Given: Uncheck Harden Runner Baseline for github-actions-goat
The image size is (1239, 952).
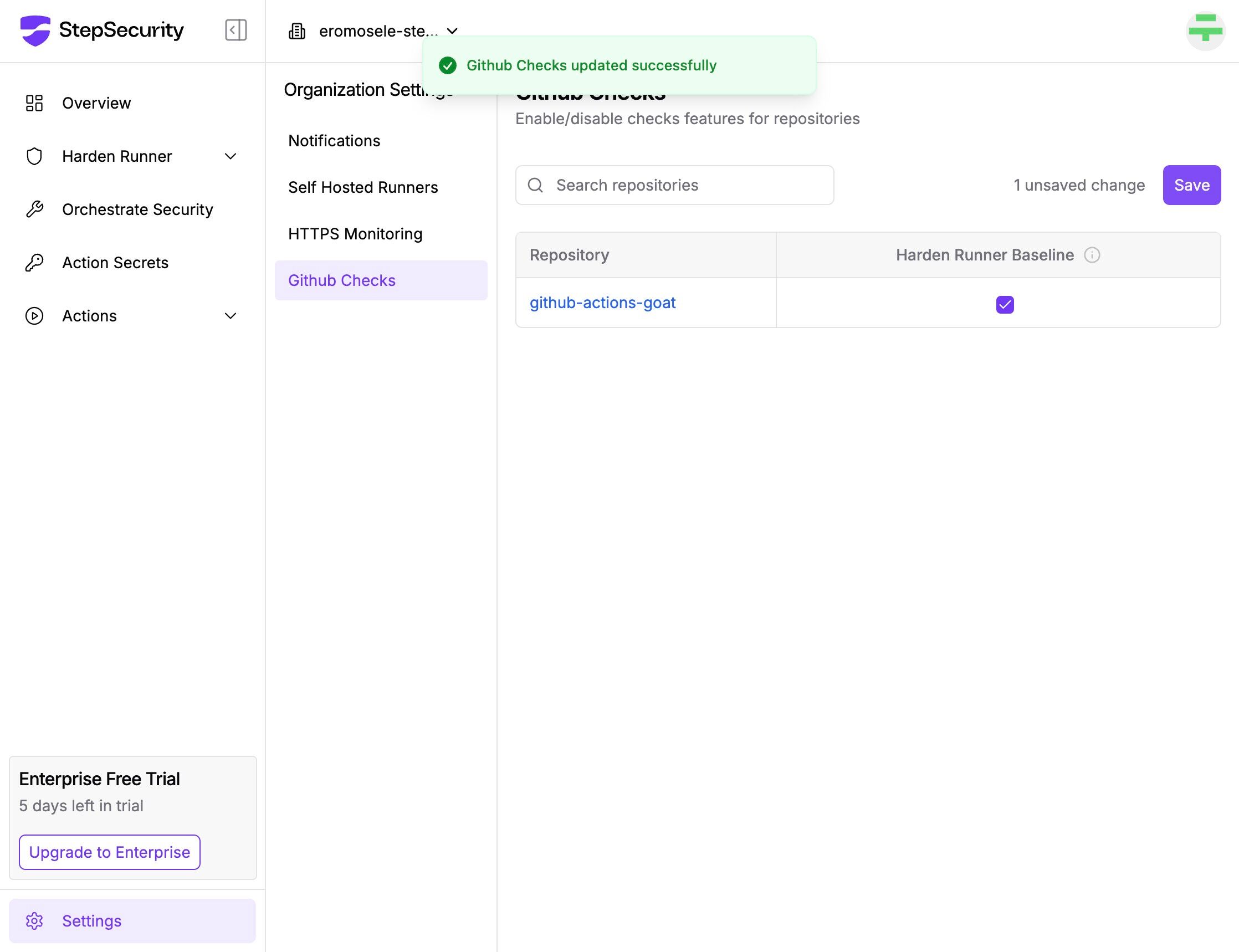Looking at the screenshot, I should [x=1005, y=304].
